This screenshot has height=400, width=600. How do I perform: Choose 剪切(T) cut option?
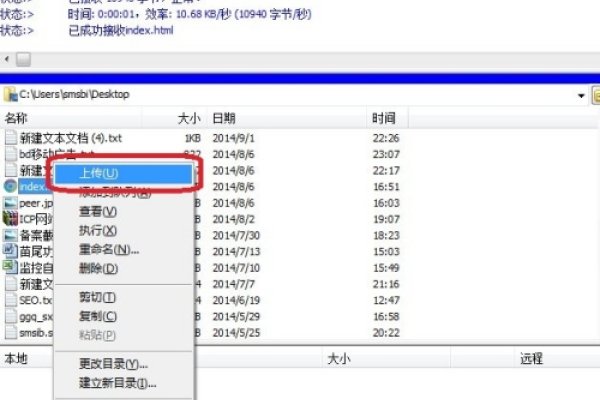(x=97, y=298)
